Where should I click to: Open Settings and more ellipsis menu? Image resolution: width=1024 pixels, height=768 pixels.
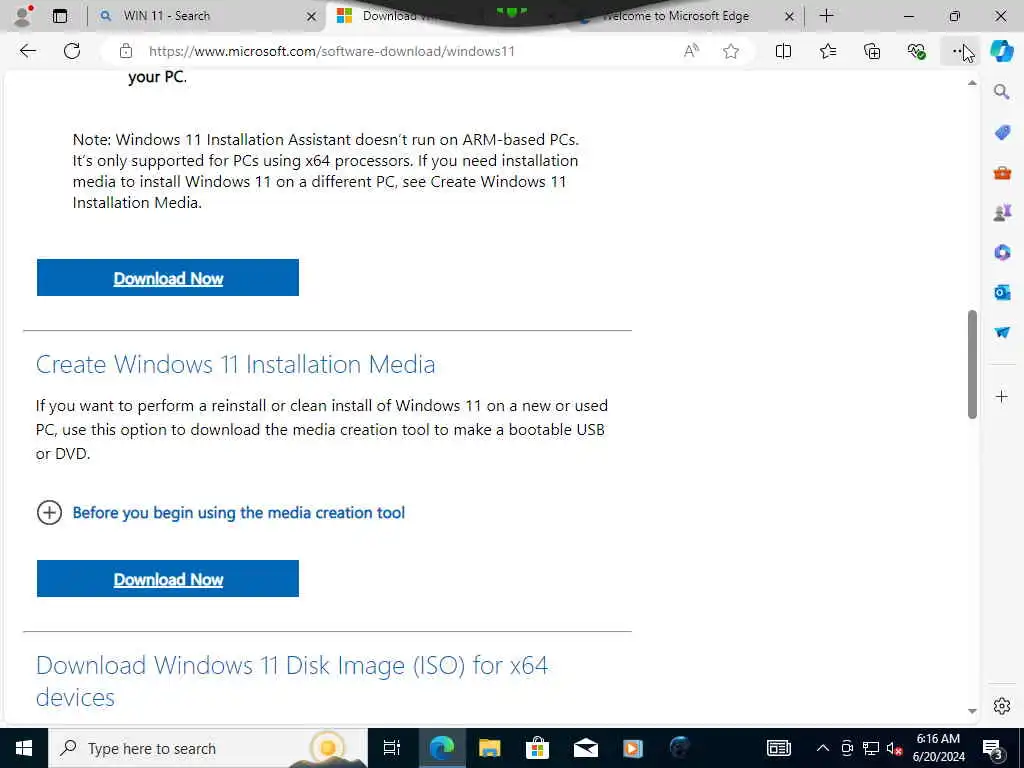(959, 51)
